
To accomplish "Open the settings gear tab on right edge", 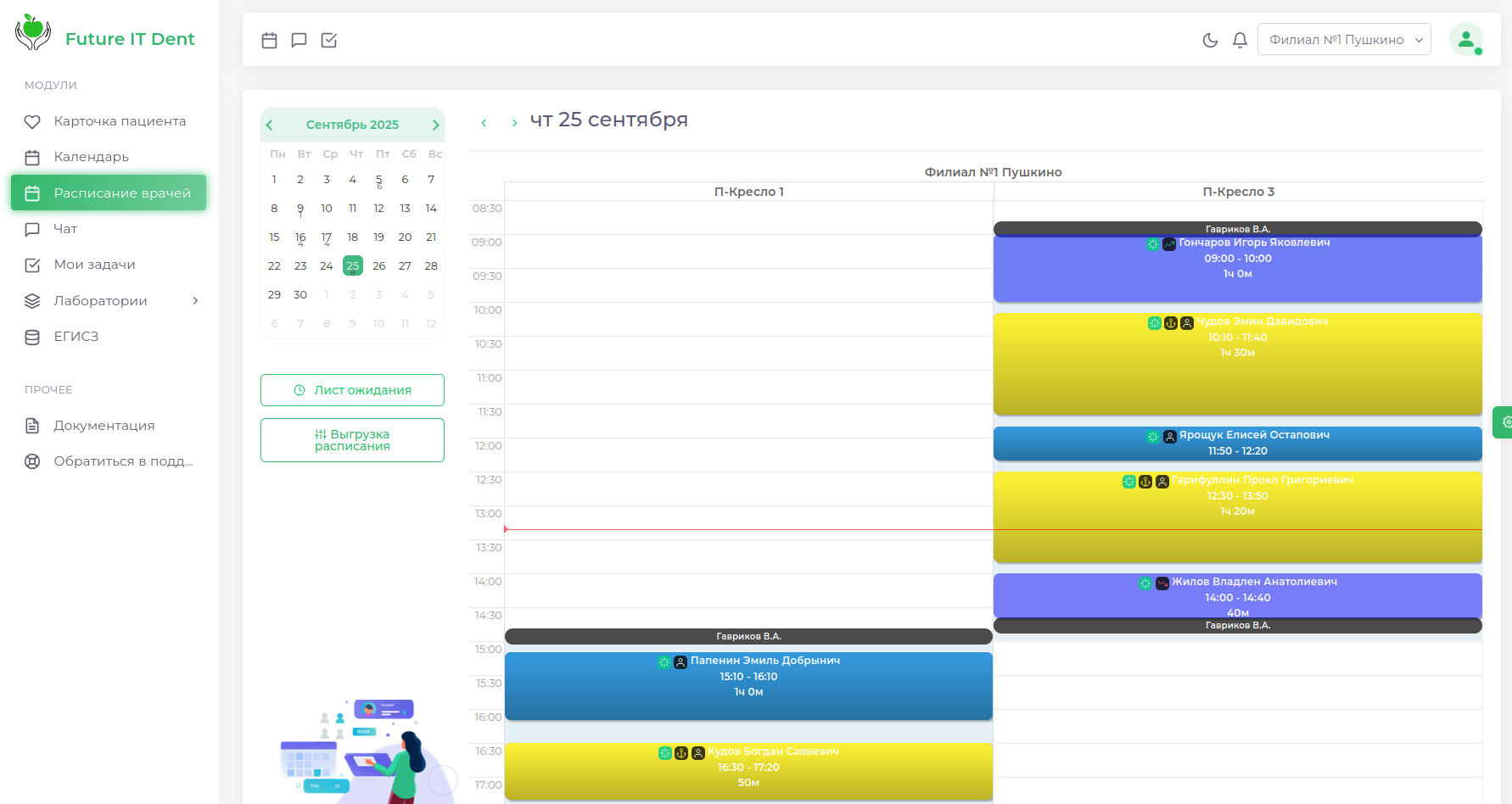I will point(1504,422).
